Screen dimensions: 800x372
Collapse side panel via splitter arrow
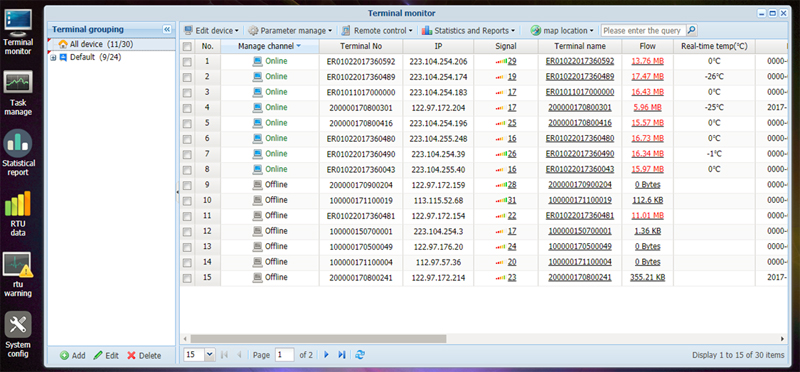pos(177,191)
